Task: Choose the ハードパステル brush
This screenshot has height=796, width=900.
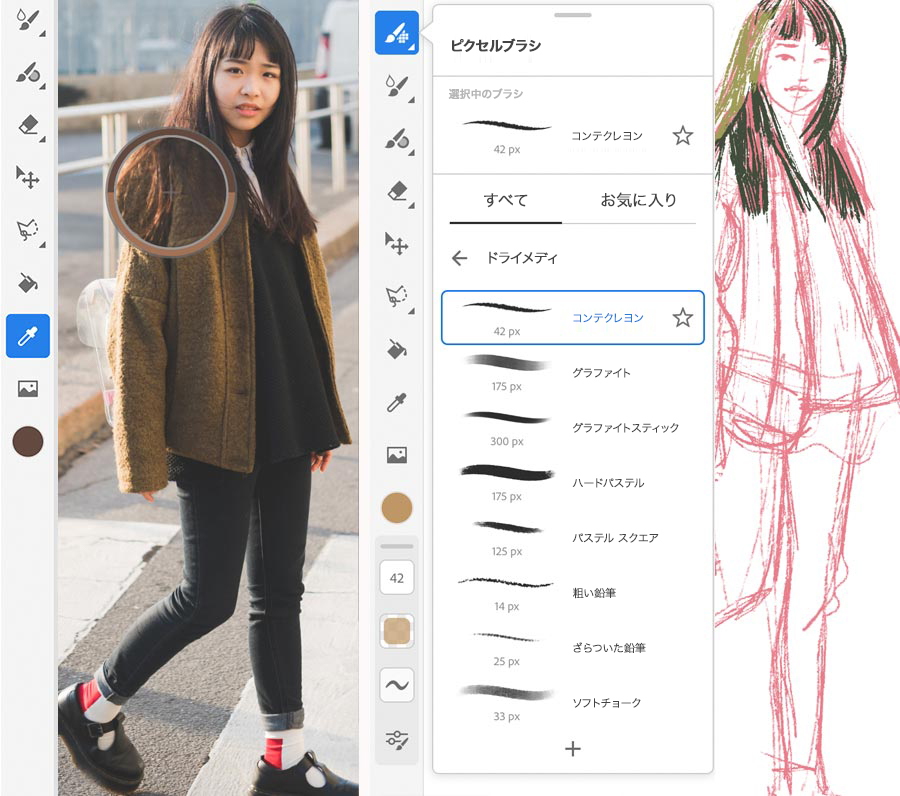Action: 573,483
